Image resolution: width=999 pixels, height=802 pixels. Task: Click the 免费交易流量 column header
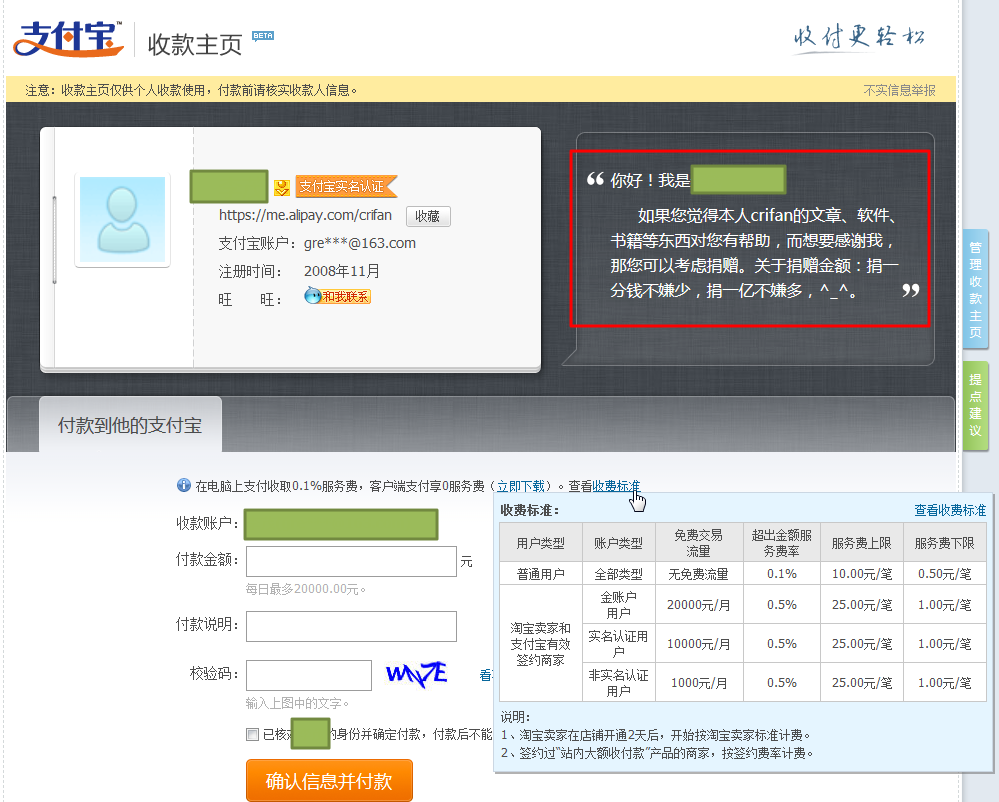[699, 543]
